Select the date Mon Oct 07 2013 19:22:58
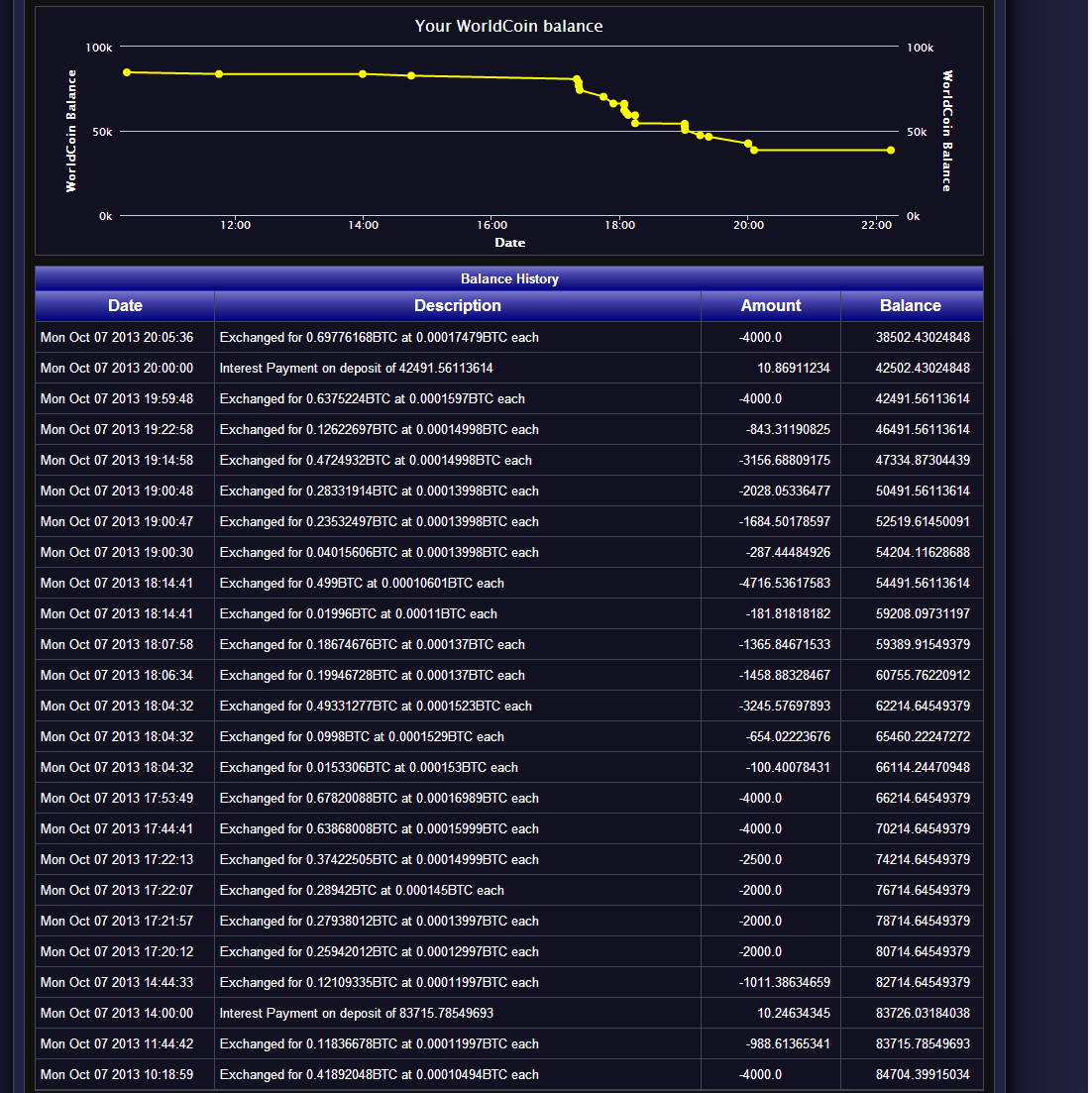 click(117, 429)
